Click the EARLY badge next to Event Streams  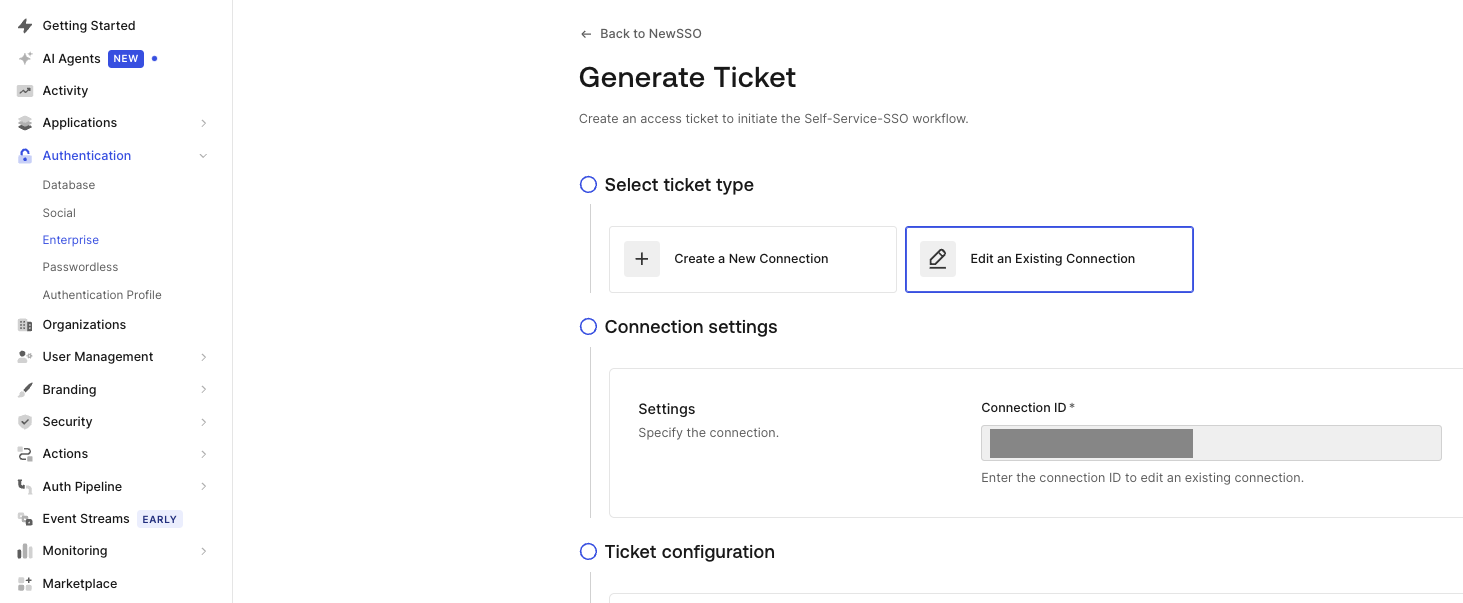(x=160, y=519)
